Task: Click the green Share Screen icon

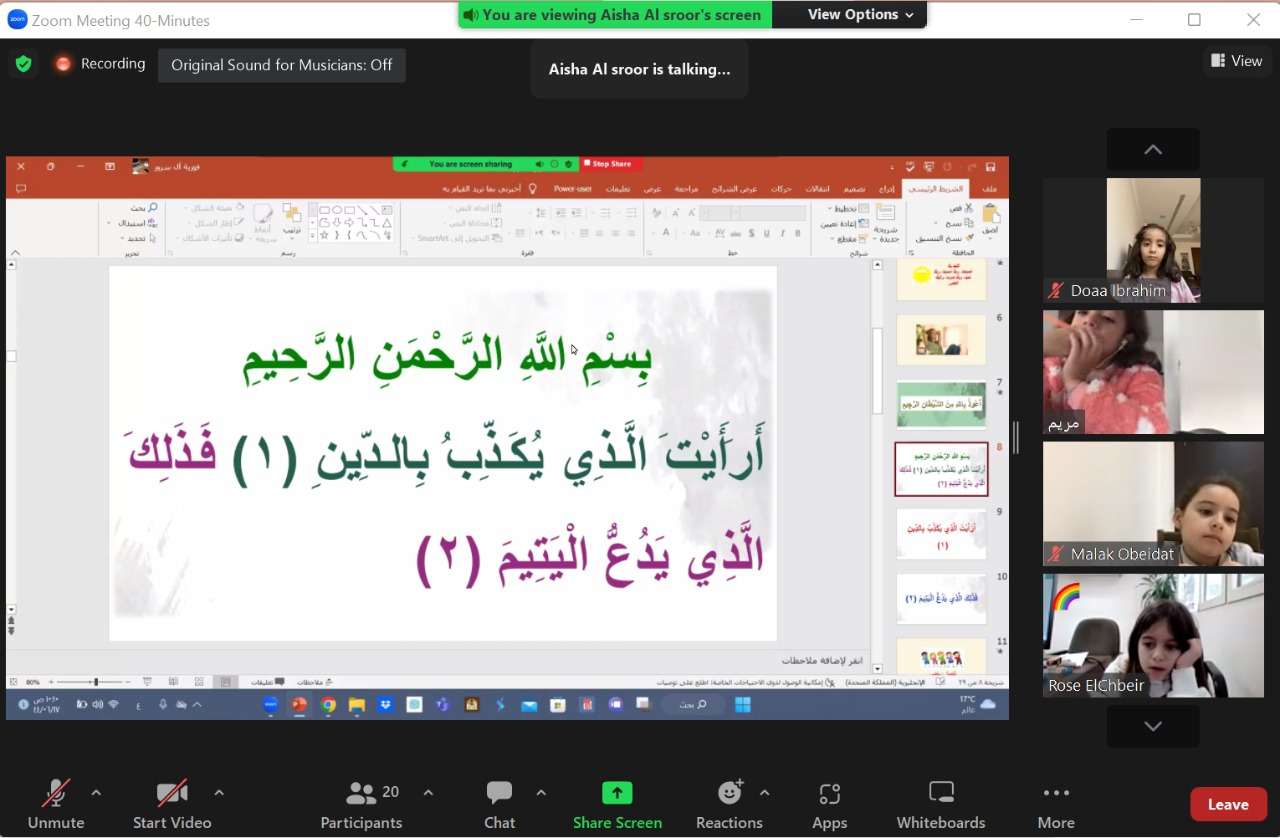Action: point(617,793)
